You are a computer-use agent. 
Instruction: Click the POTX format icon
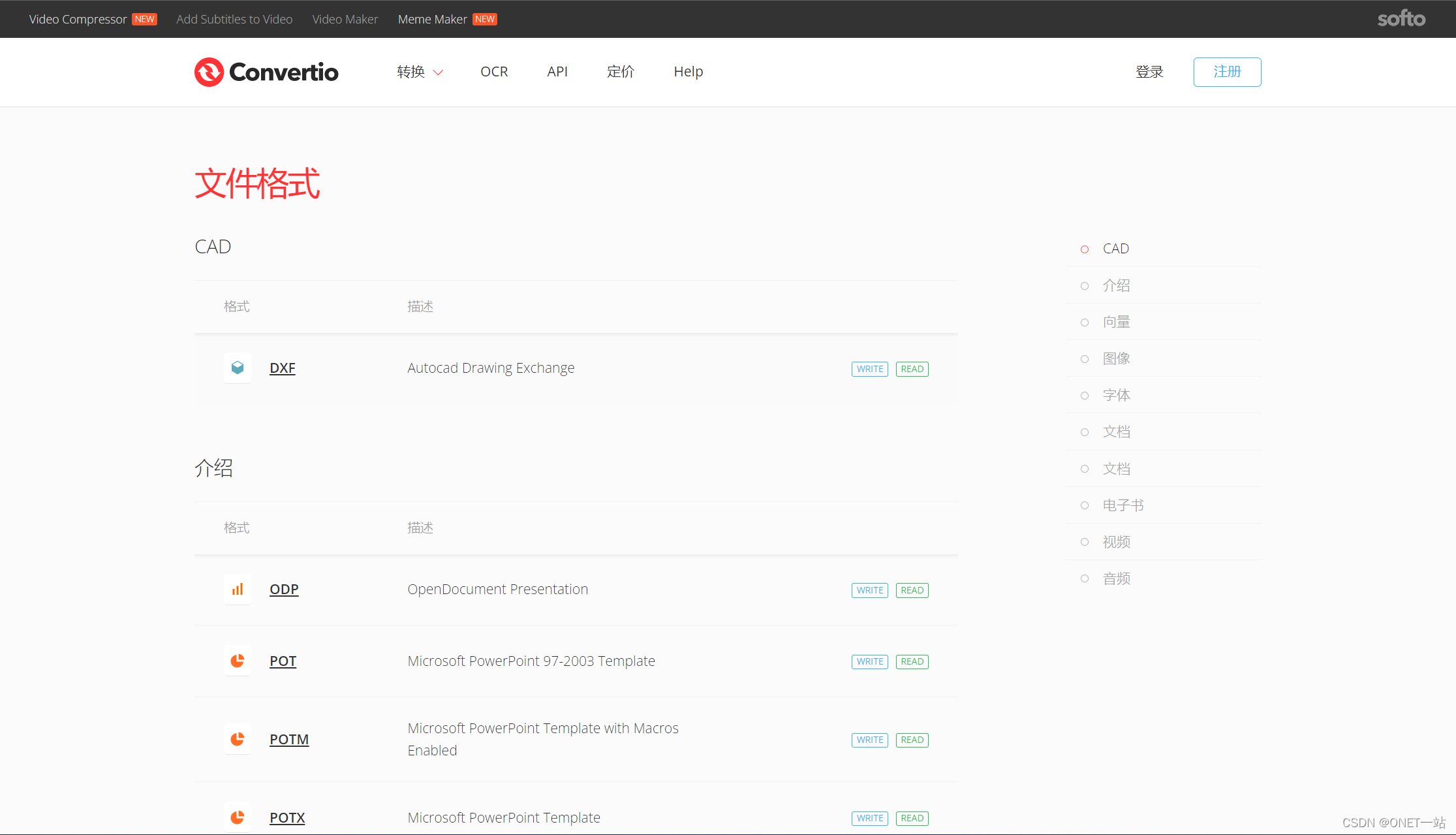[237, 817]
